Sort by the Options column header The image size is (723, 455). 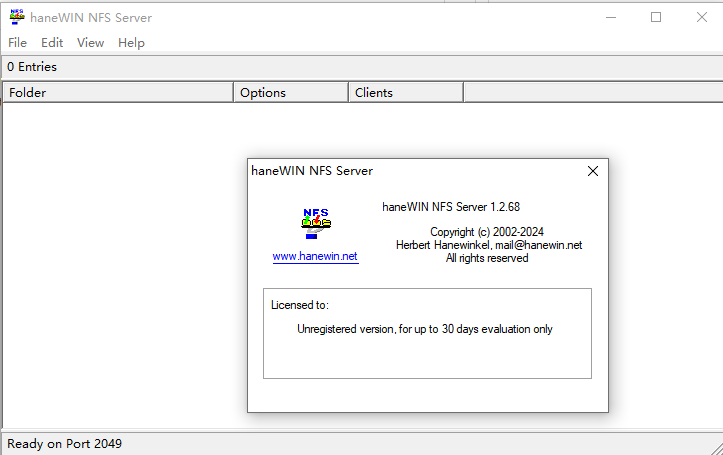tap(291, 93)
